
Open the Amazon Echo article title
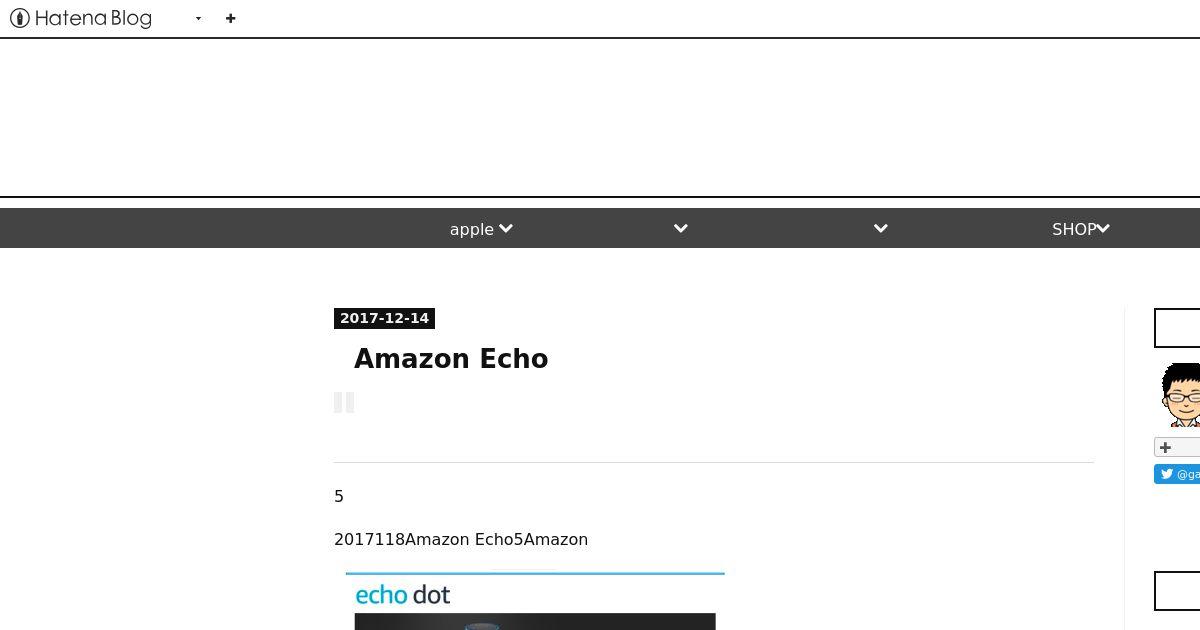click(451, 359)
